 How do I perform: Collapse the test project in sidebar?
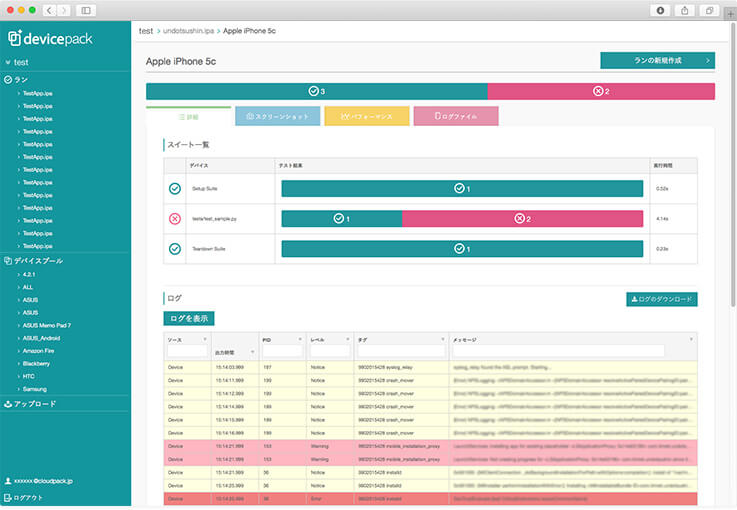coord(8,62)
